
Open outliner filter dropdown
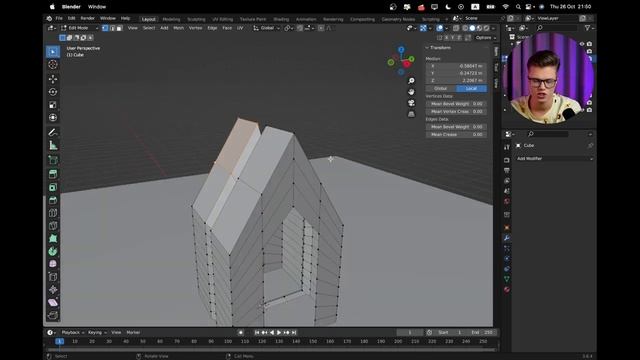pos(589,28)
